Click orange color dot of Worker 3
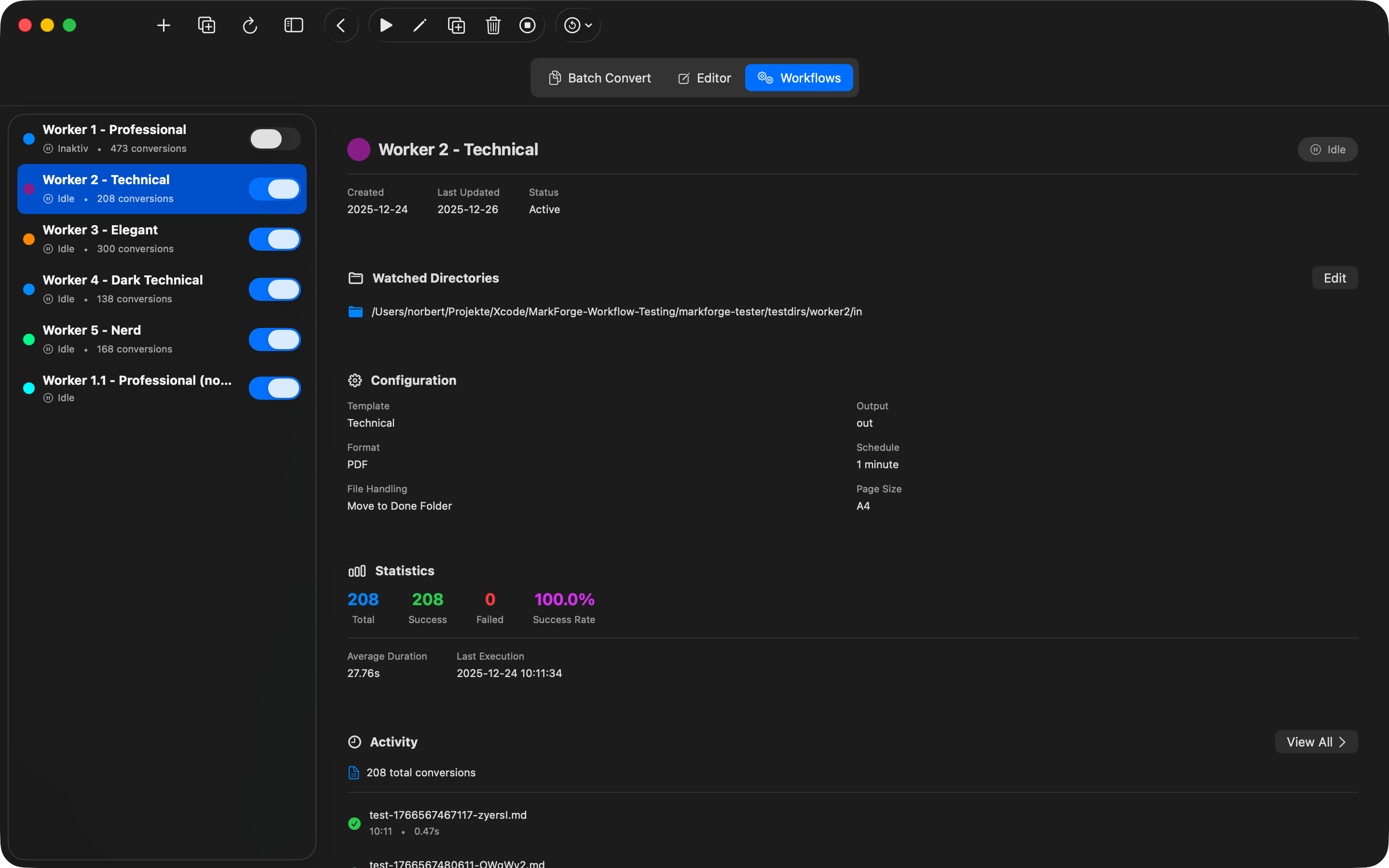The image size is (1389, 868). point(29,239)
